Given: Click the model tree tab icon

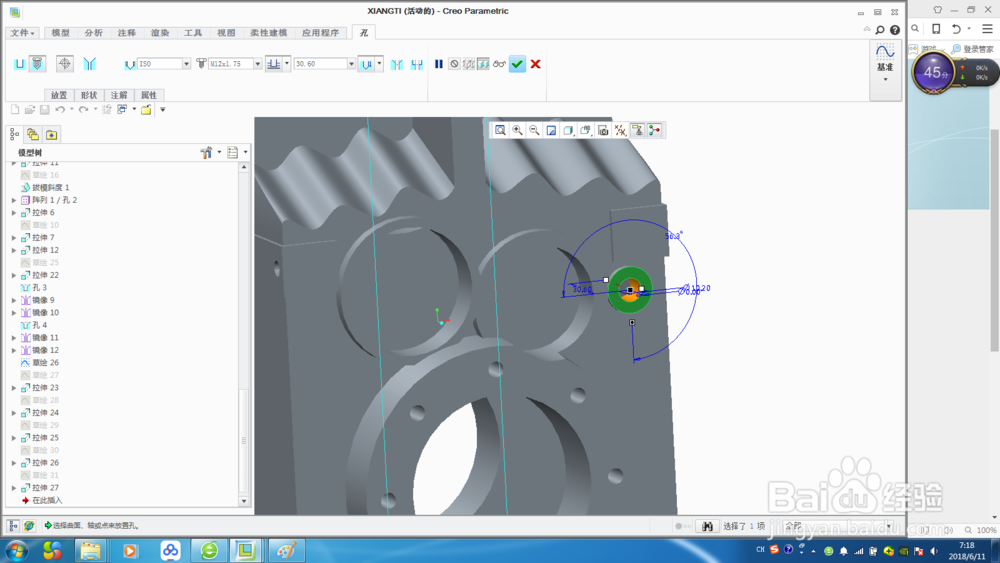Looking at the screenshot, I should [x=14, y=135].
